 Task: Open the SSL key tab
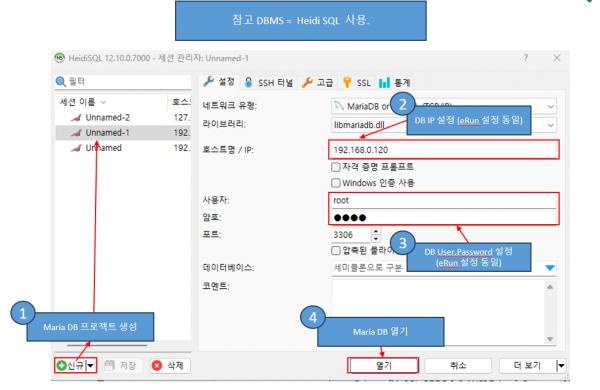(357, 82)
